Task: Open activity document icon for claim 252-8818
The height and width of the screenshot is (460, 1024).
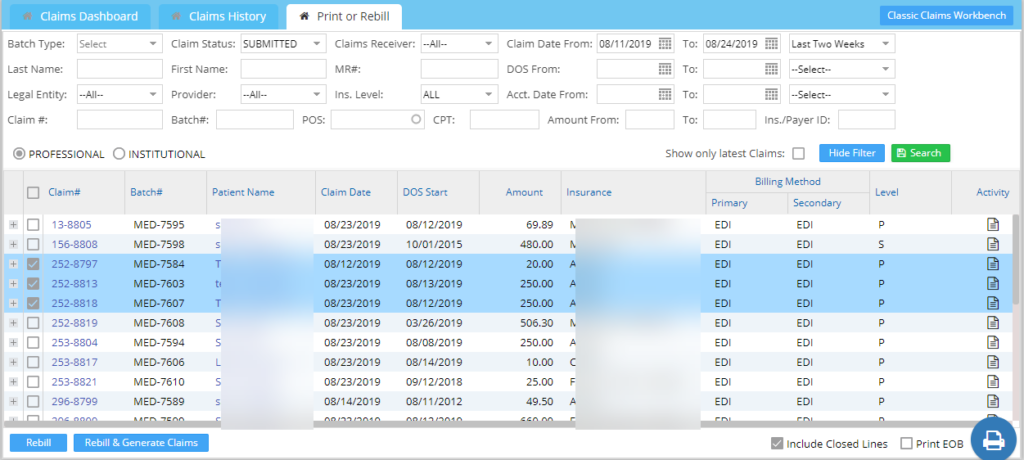Action: coord(993,303)
